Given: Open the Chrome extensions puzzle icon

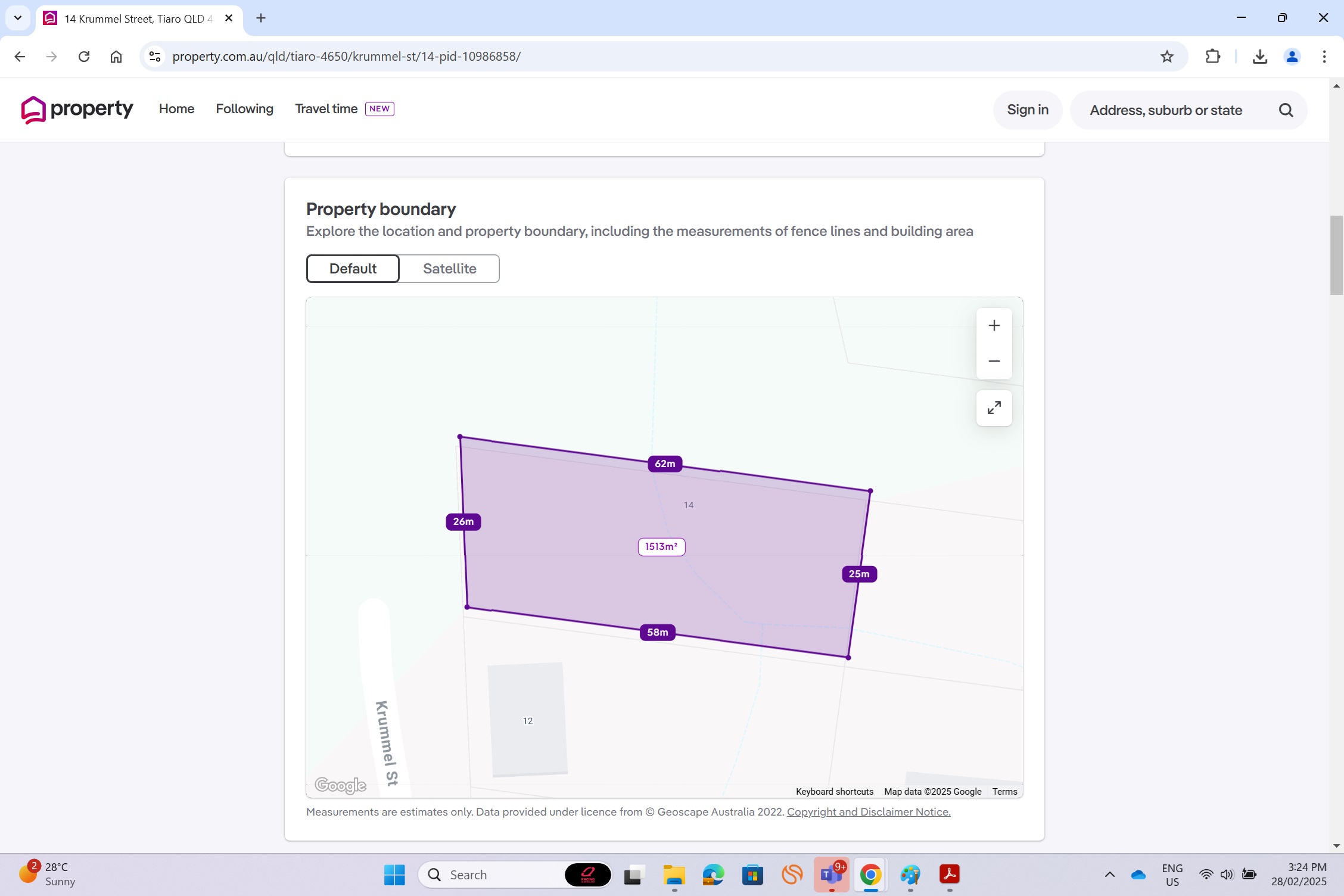Looking at the screenshot, I should (1213, 57).
